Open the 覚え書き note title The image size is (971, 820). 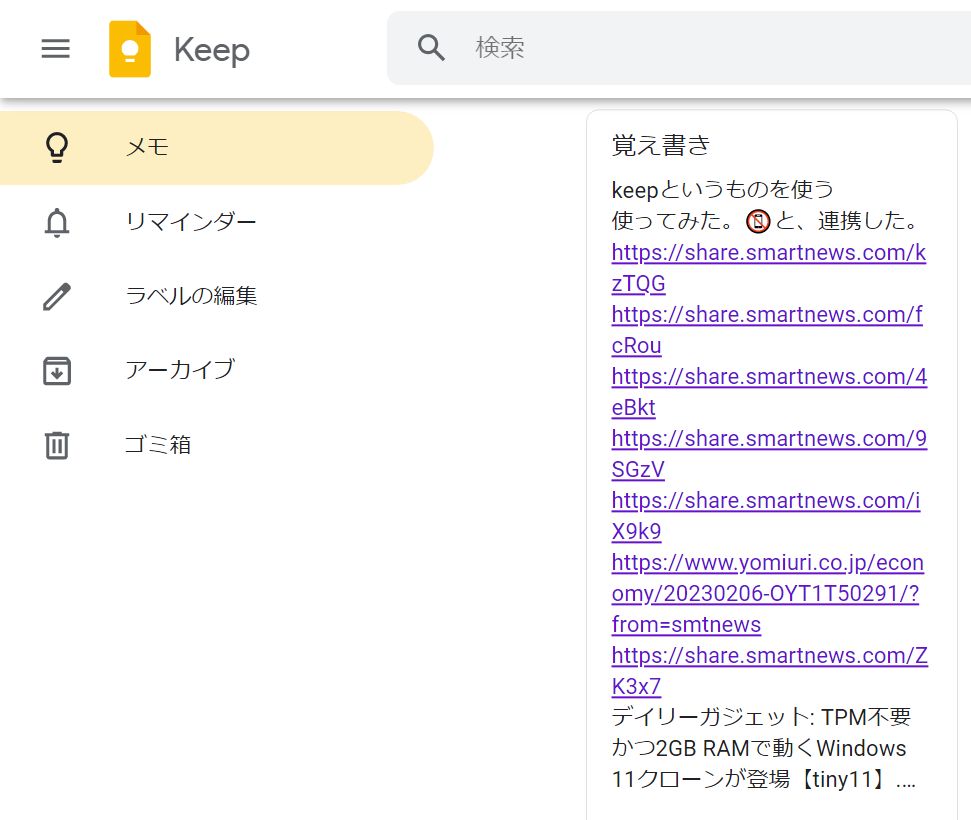pos(661,146)
